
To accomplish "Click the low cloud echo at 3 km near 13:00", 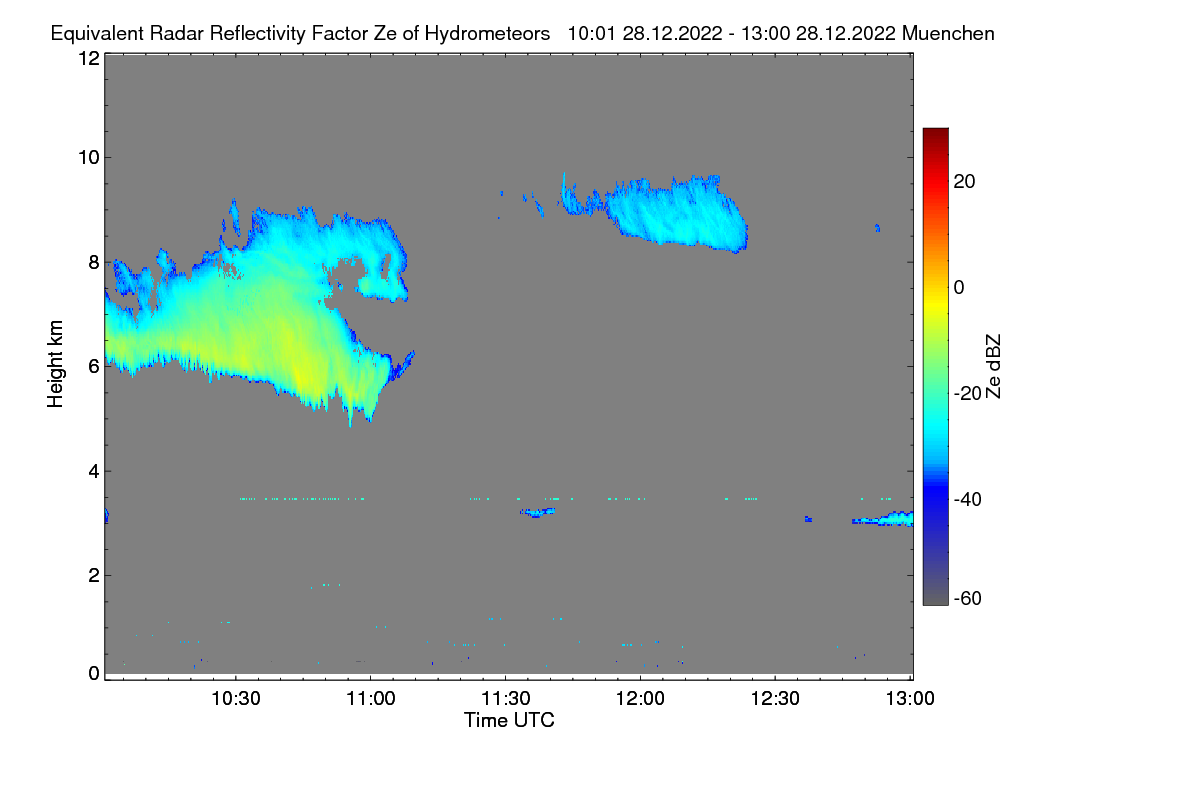I will click(885, 519).
